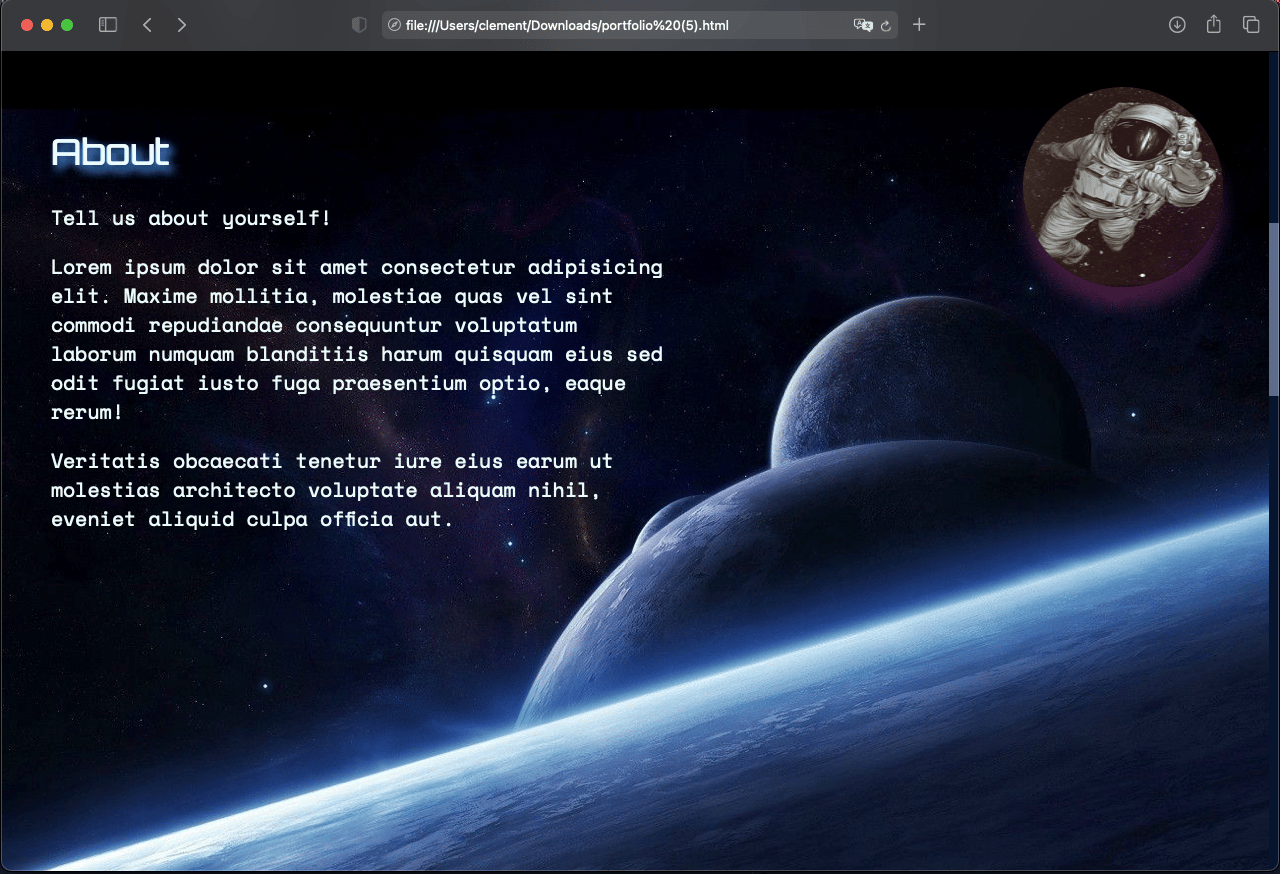Toggle the Safari sidebar
The height and width of the screenshot is (874, 1280).
coord(108,25)
